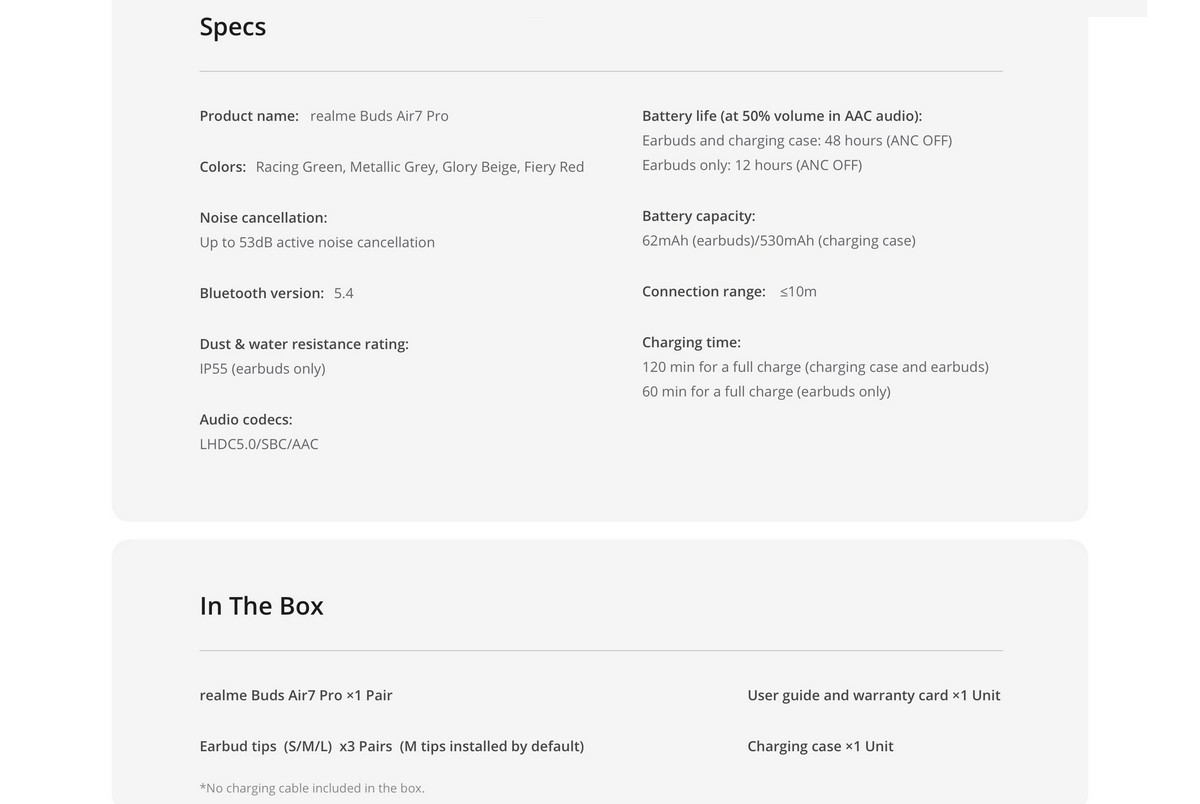
Task: Select the Product name label
Action: [249, 116]
